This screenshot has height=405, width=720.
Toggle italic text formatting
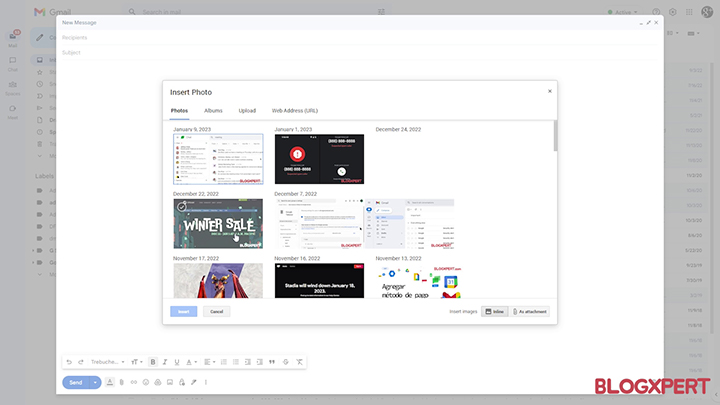(165, 362)
